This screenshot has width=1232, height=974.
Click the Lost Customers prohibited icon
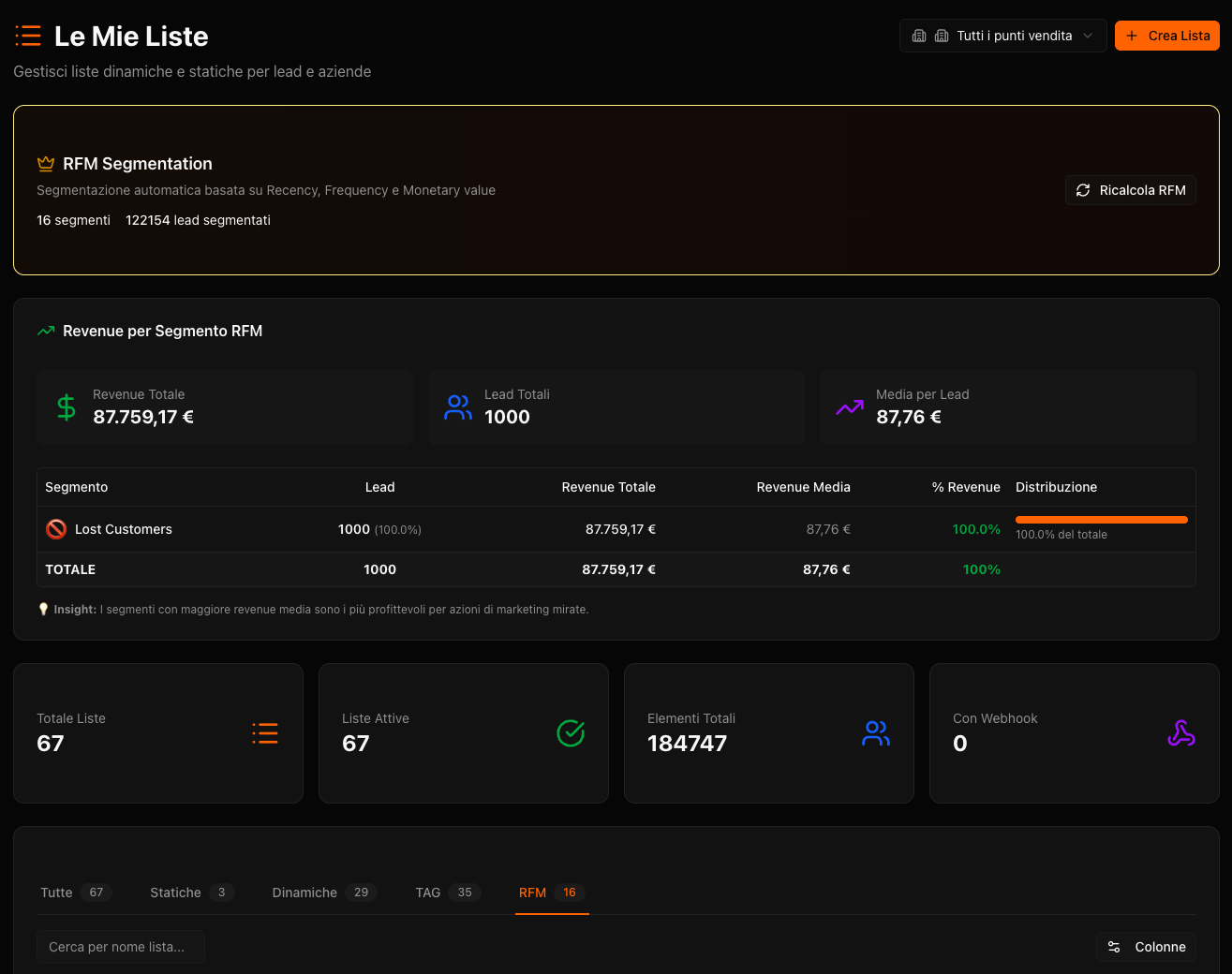click(56, 529)
